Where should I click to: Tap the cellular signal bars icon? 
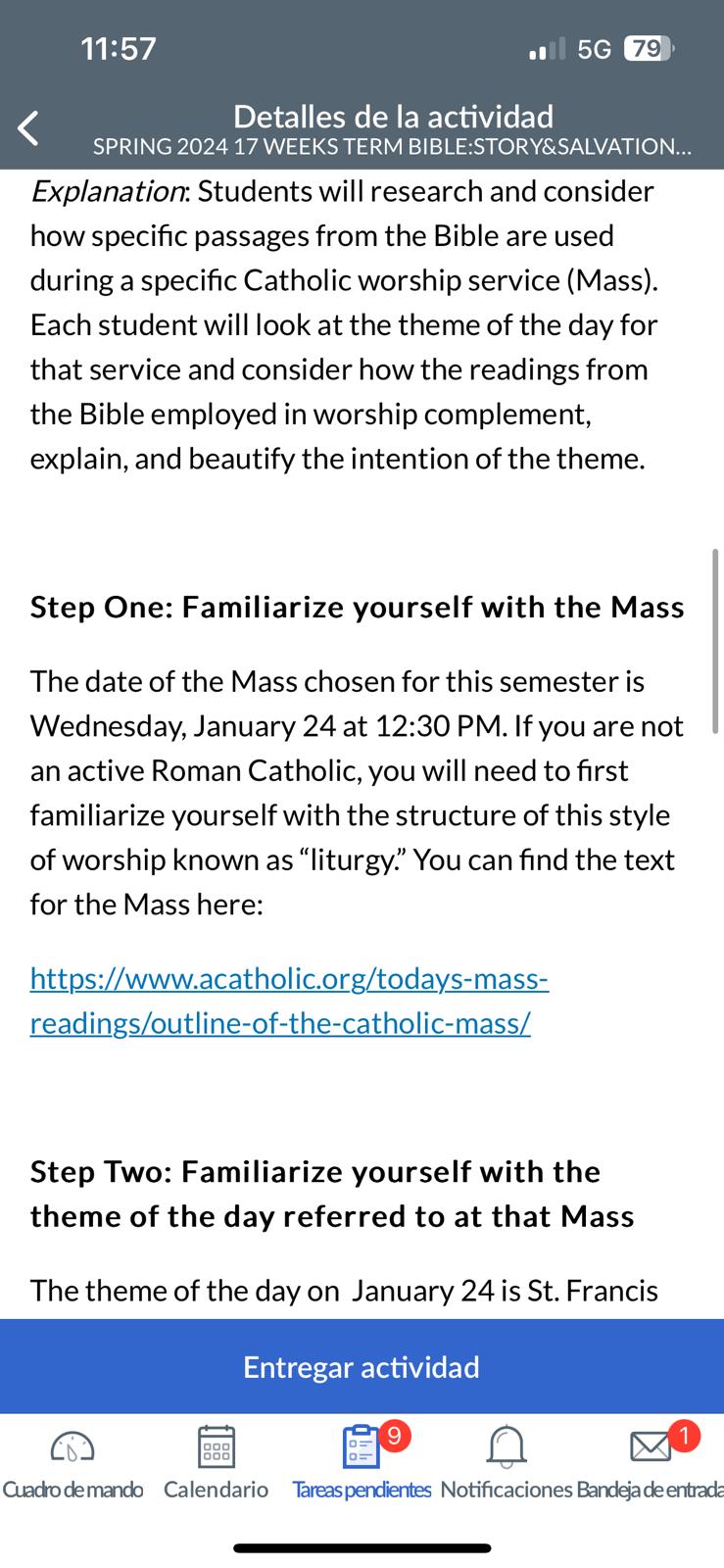pos(547,48)
